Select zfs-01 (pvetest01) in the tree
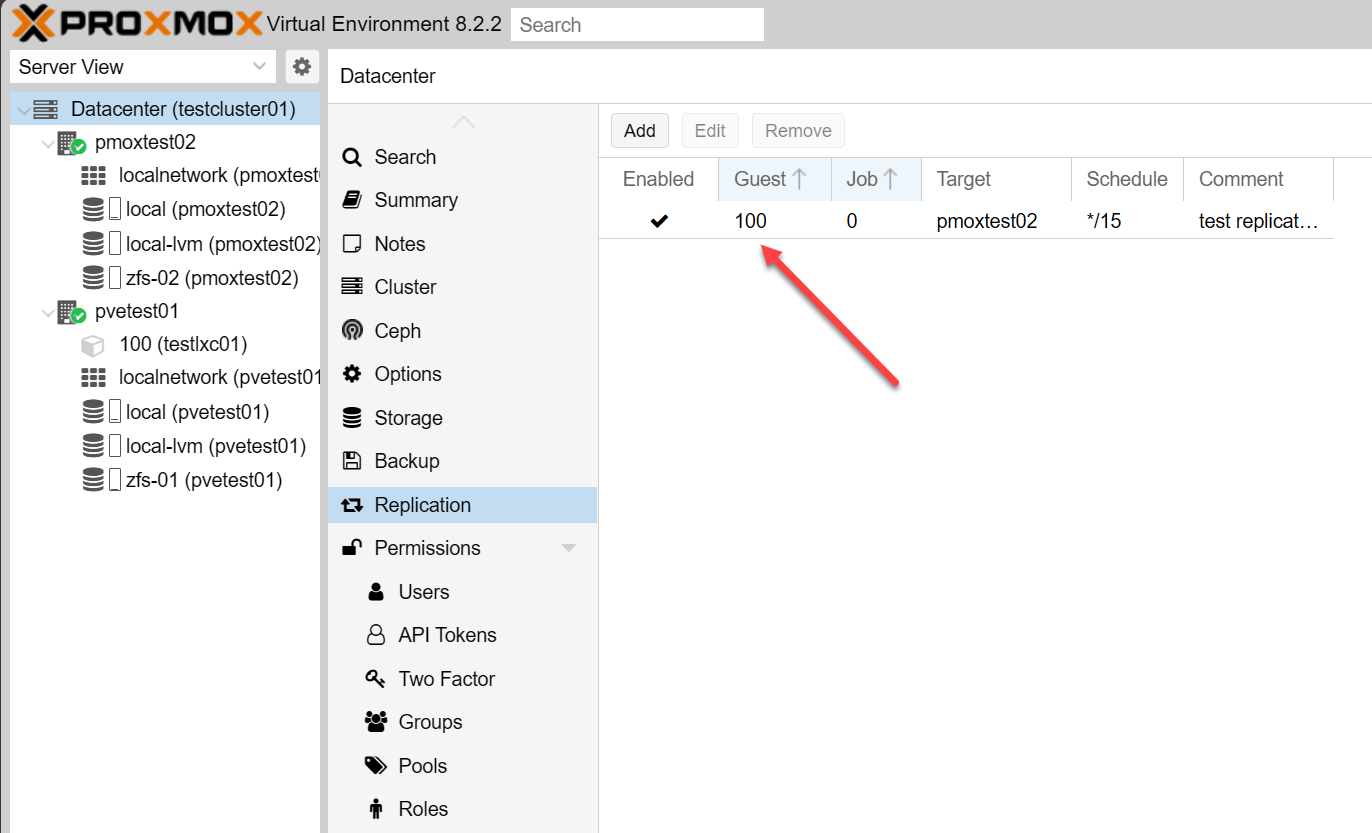The height and width of the screenshot is (833, 1372). tap(204, 480)
